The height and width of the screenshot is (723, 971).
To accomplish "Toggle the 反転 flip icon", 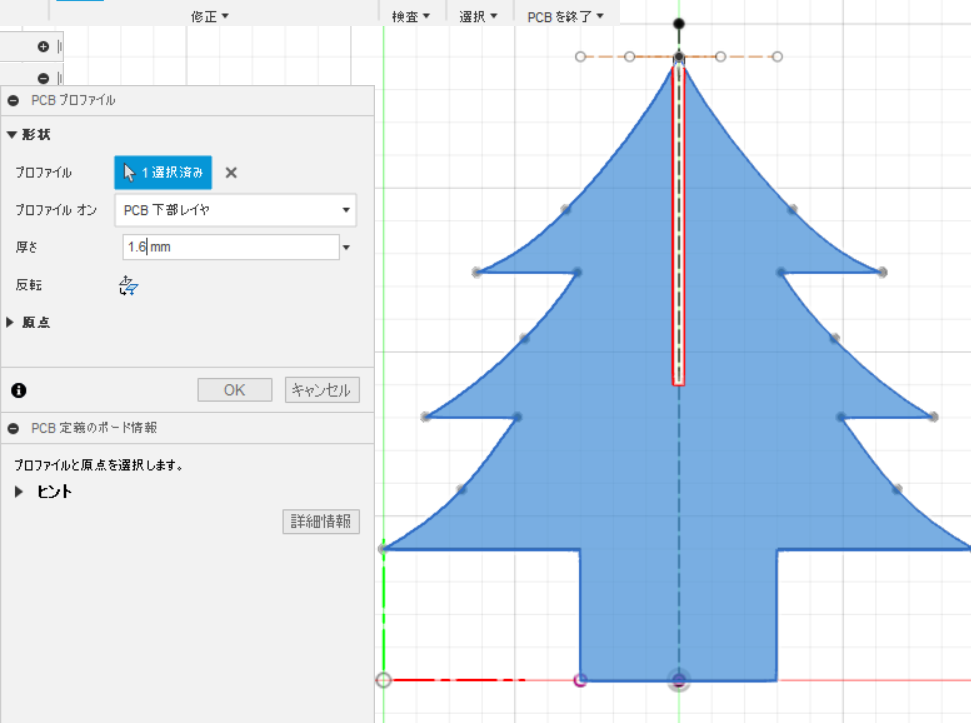I will tap(128, 285).
